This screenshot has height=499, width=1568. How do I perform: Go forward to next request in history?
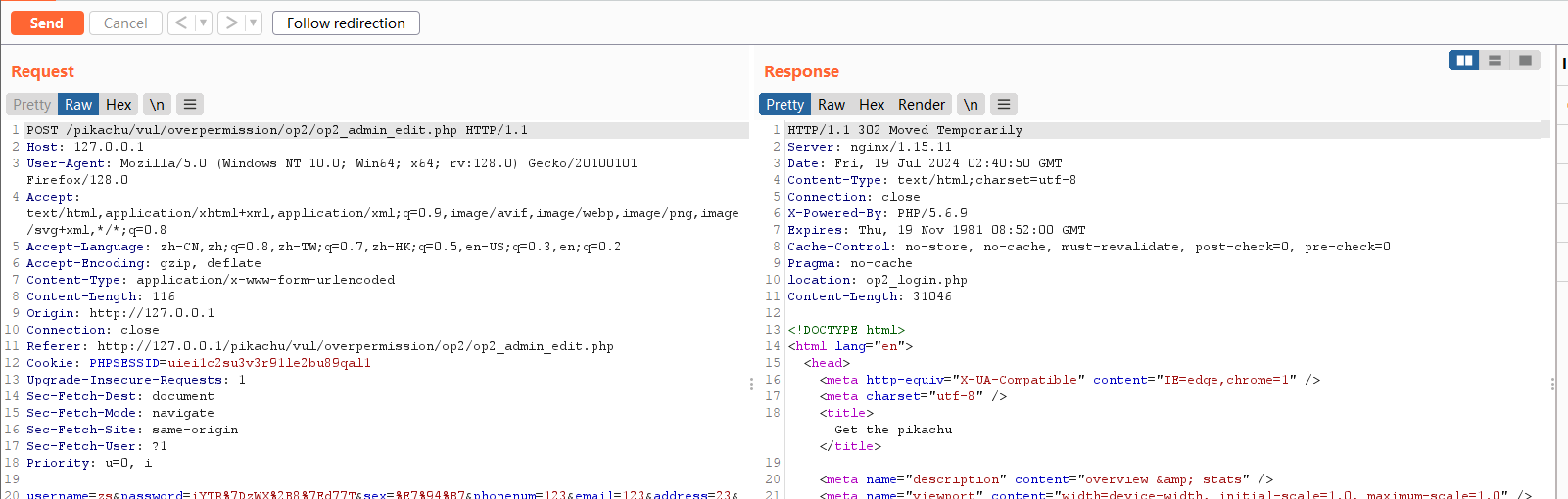[231, 23]
